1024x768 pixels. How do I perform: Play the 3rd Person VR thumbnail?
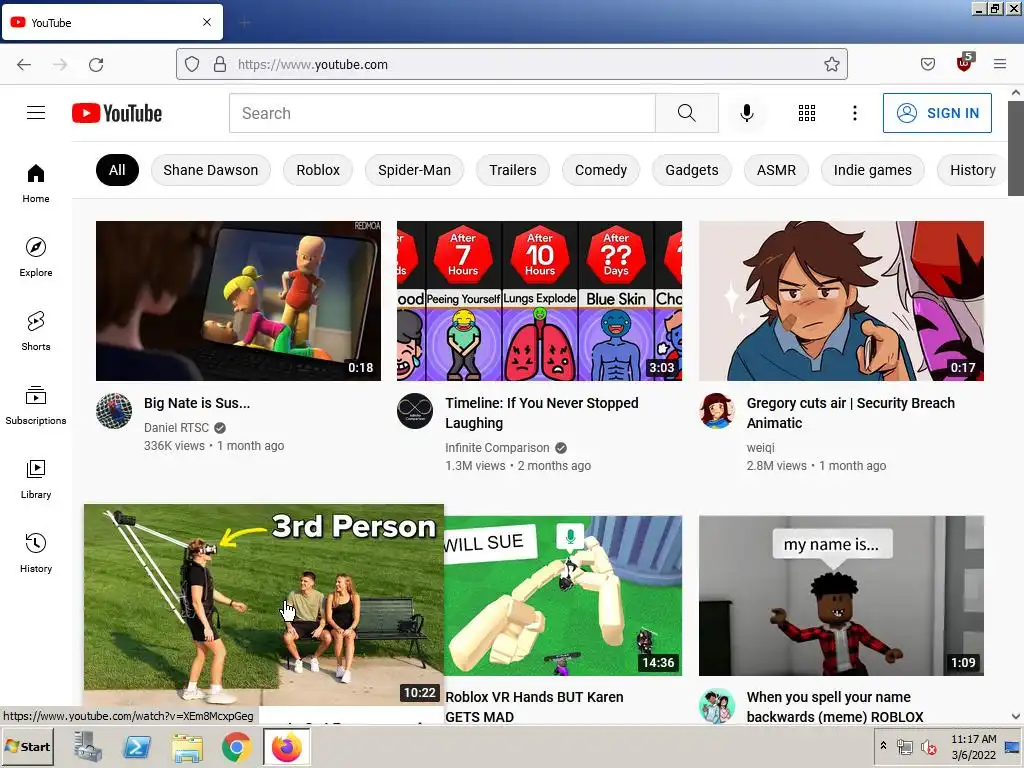coord(264,605)
